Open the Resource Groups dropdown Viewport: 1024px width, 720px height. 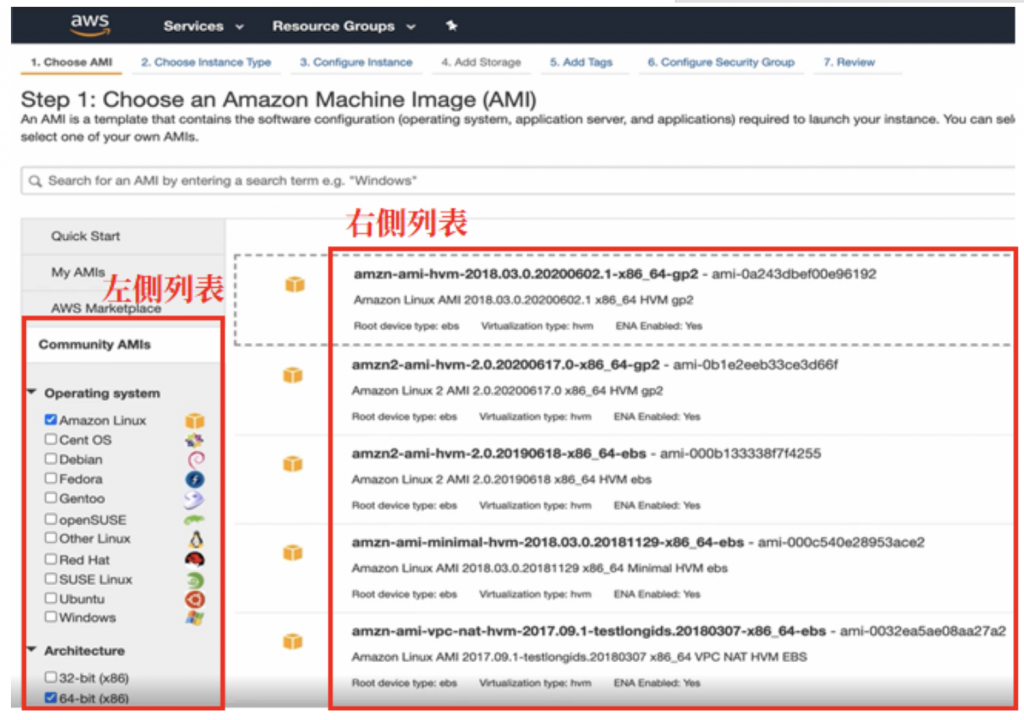tap(344, 26)
